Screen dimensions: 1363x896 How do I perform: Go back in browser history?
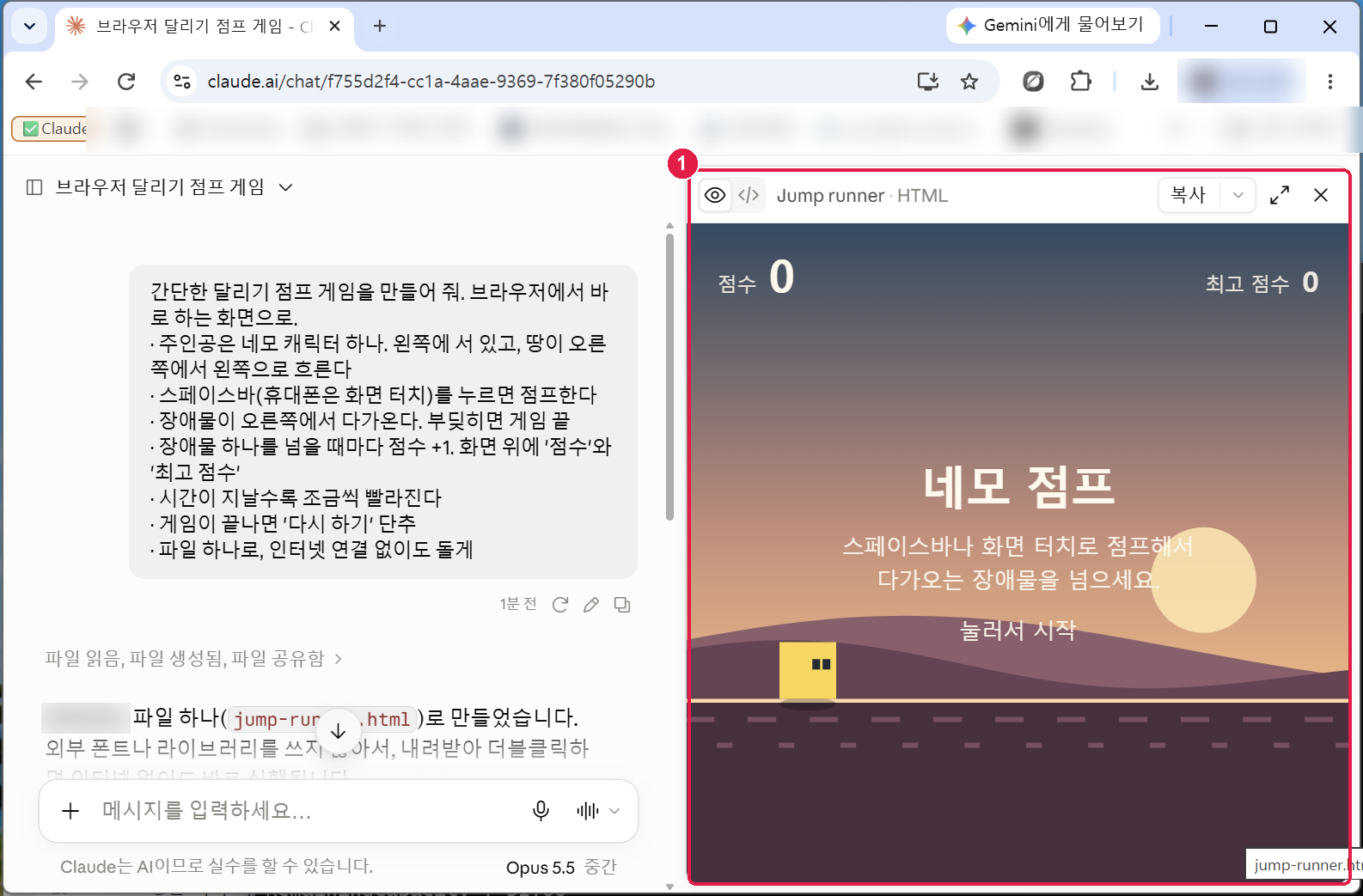tap(34, 82)
